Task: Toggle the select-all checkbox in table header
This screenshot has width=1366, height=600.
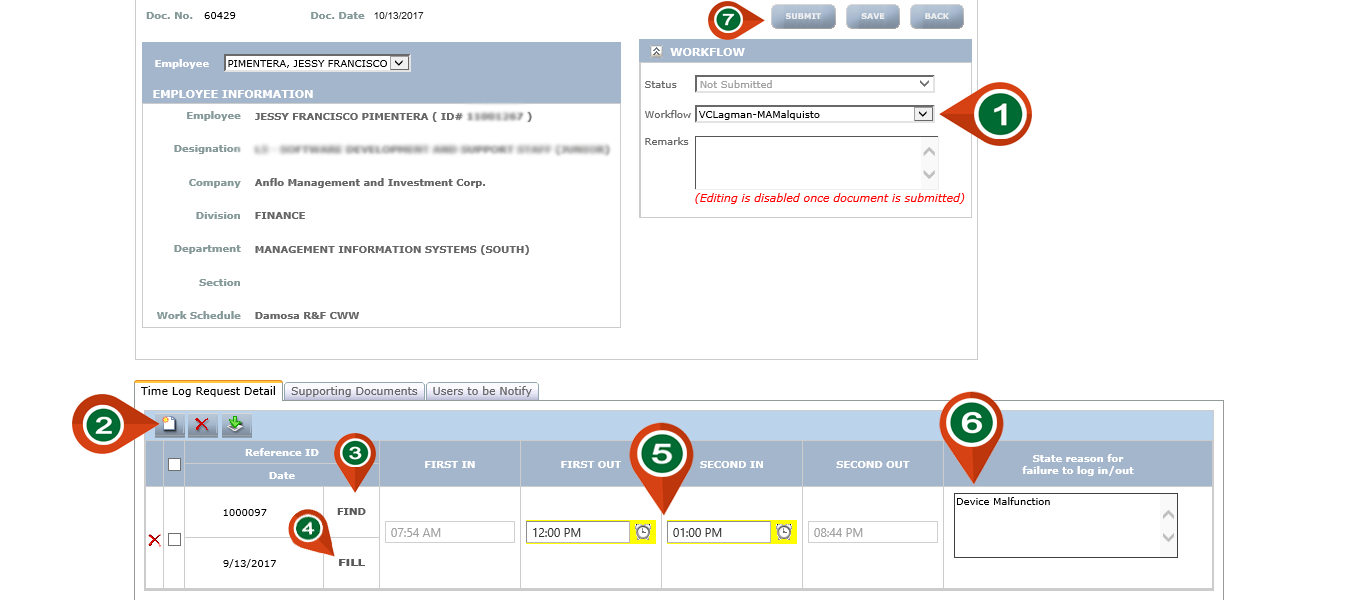Action: tap(174, 464)
